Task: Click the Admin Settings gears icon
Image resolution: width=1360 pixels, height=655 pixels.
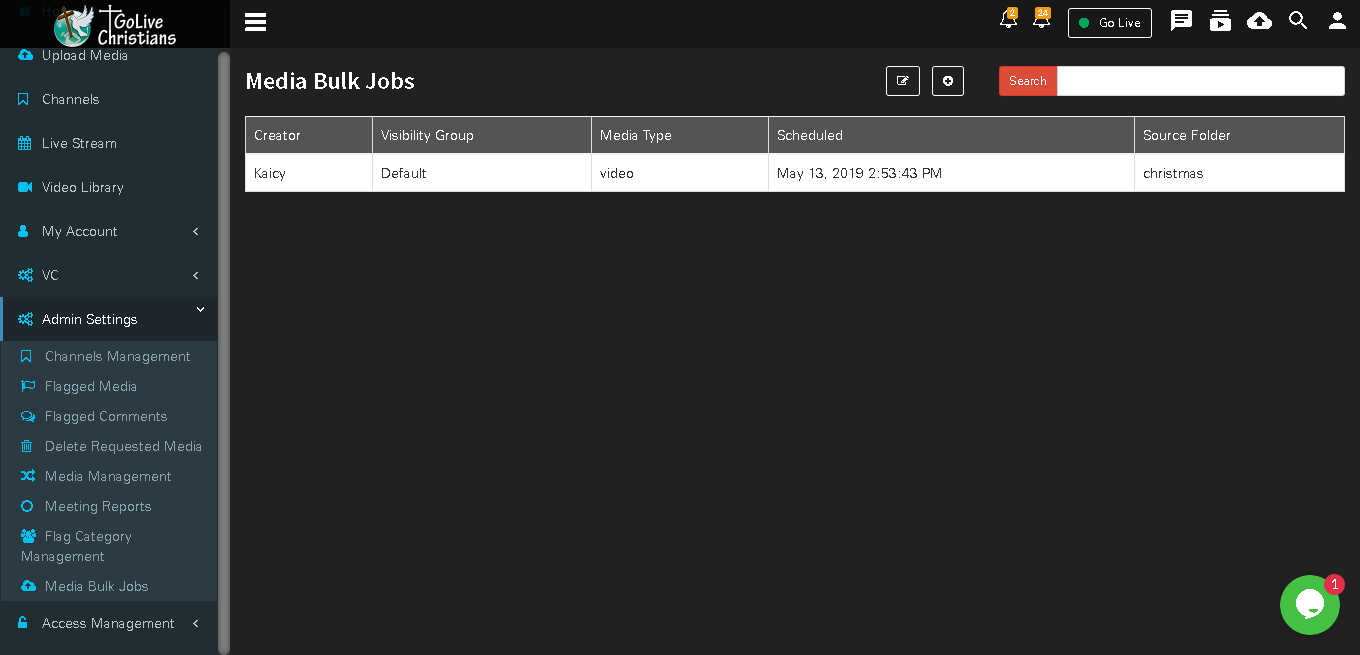Action: click(25, 319)
